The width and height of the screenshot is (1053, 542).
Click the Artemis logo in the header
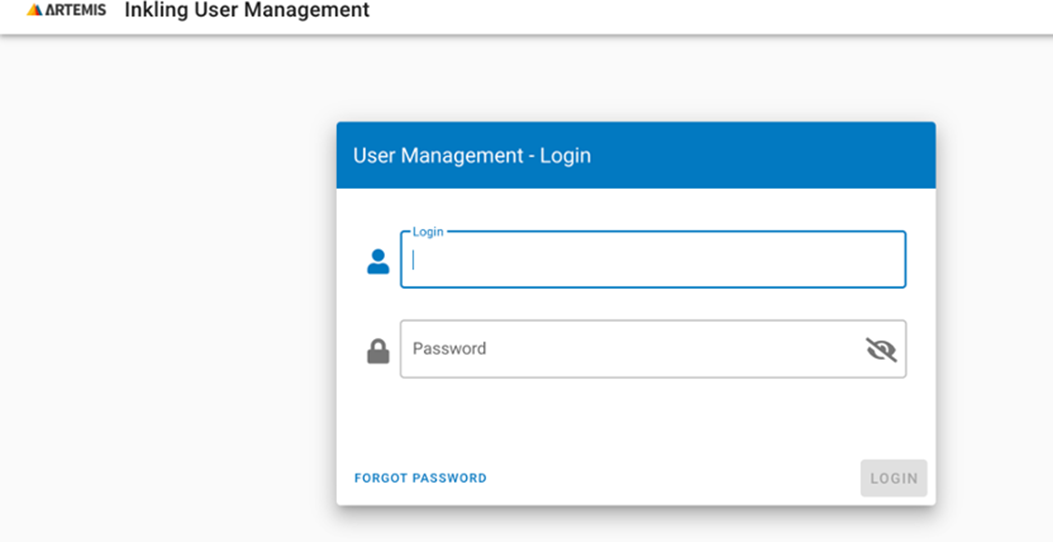coord(66,11)
